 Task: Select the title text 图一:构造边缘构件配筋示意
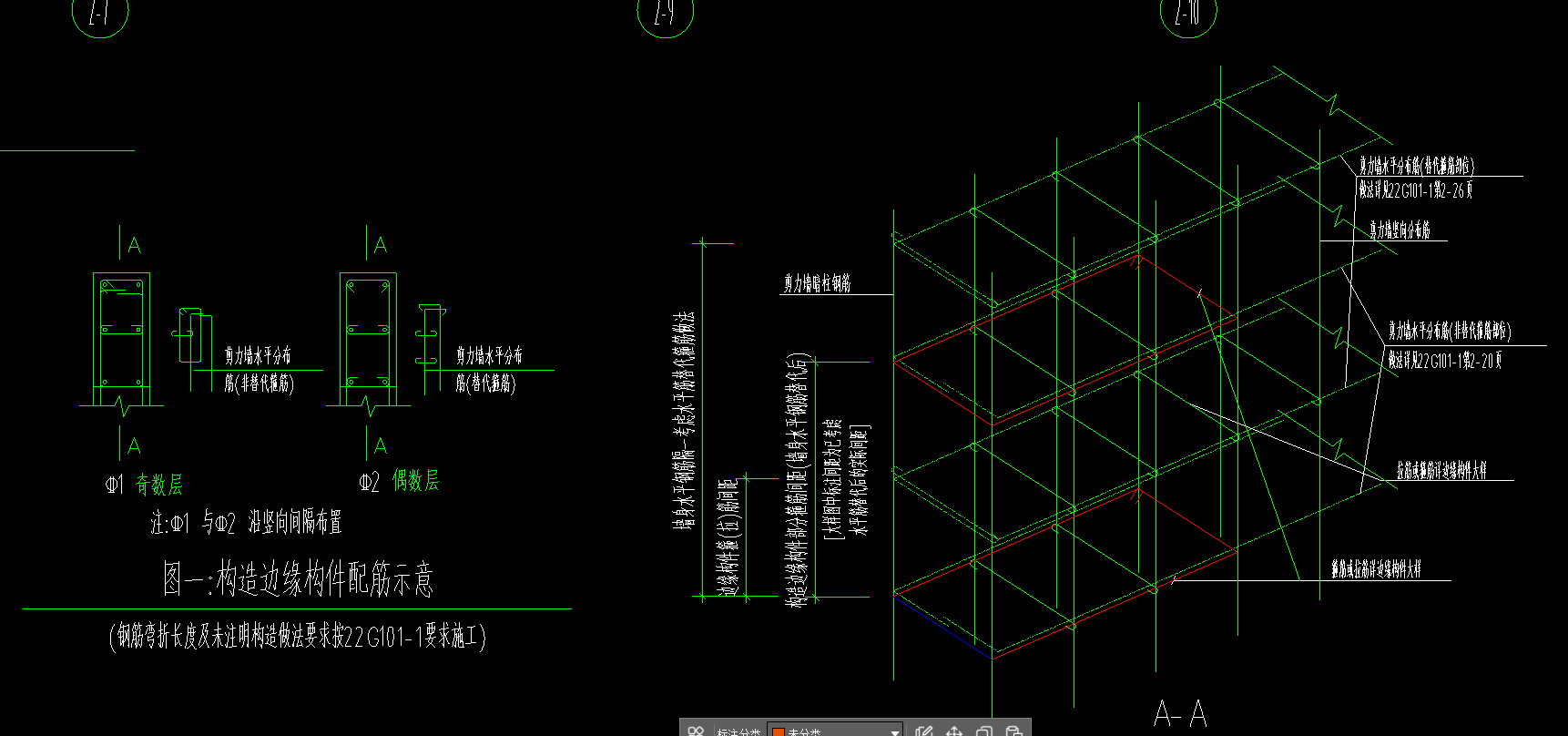coord(298,578)
